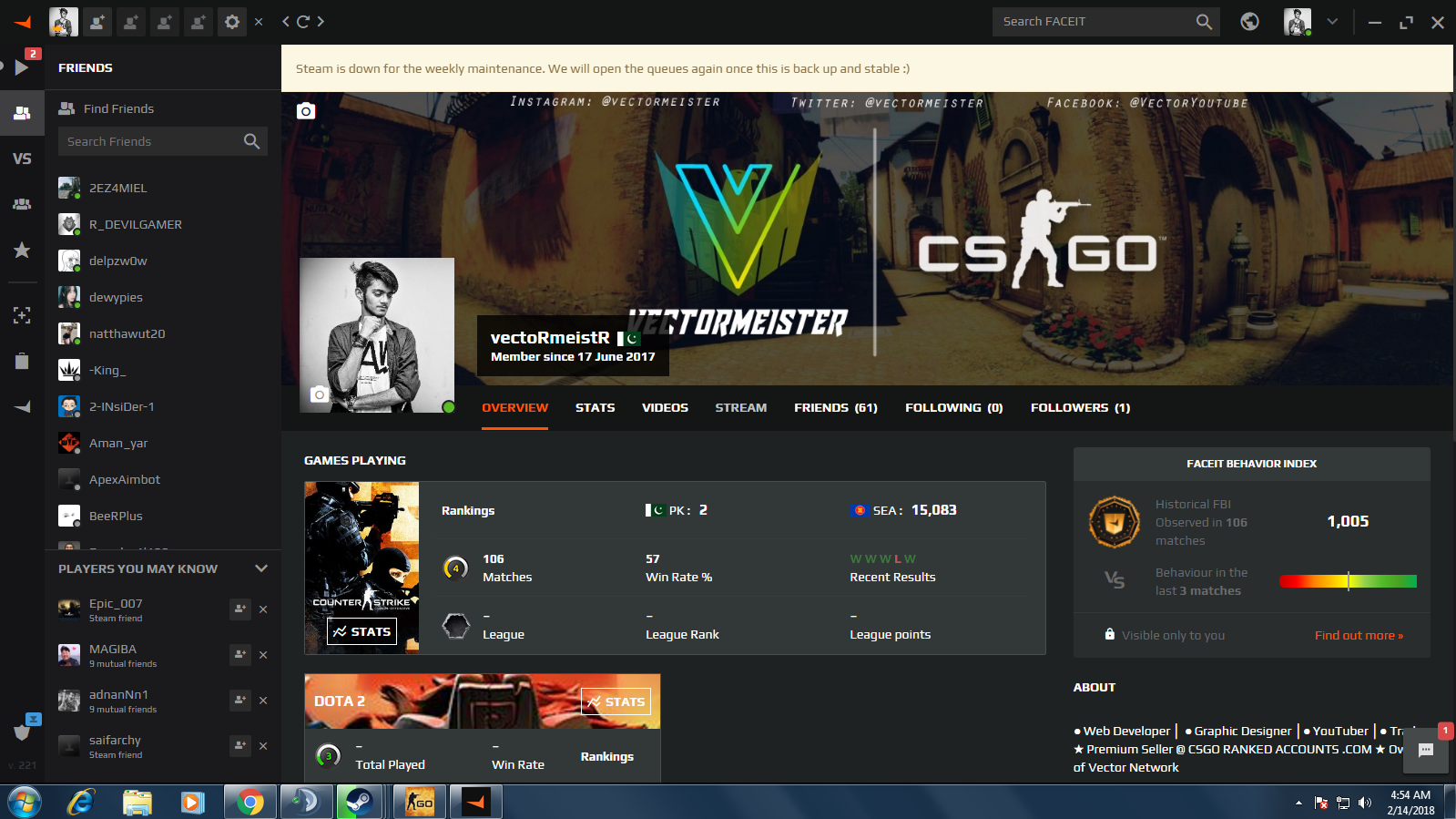Open the settings gear in top bar

(x=232, y=22)
